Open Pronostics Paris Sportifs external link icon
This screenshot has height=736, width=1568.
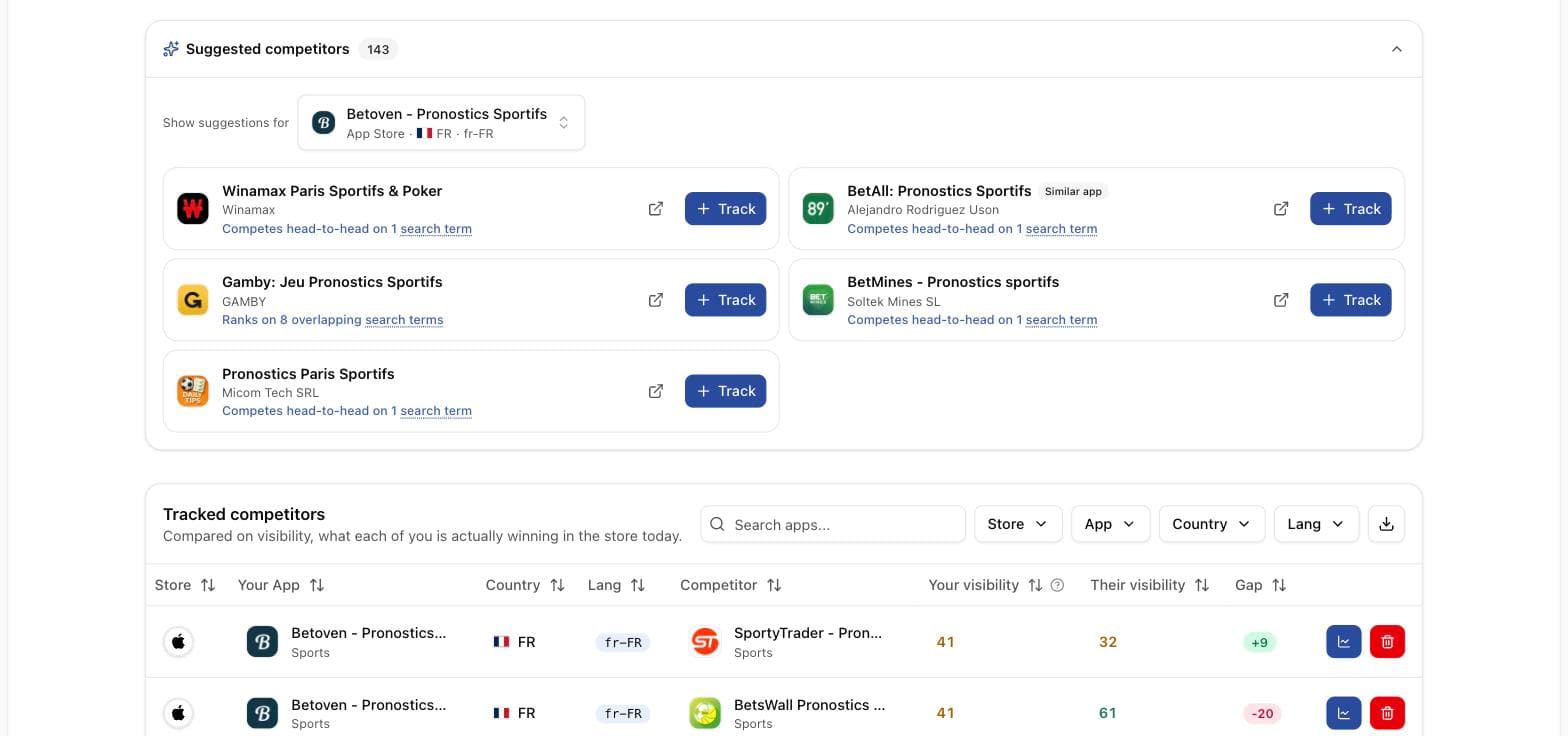click(x=656, y=391)
